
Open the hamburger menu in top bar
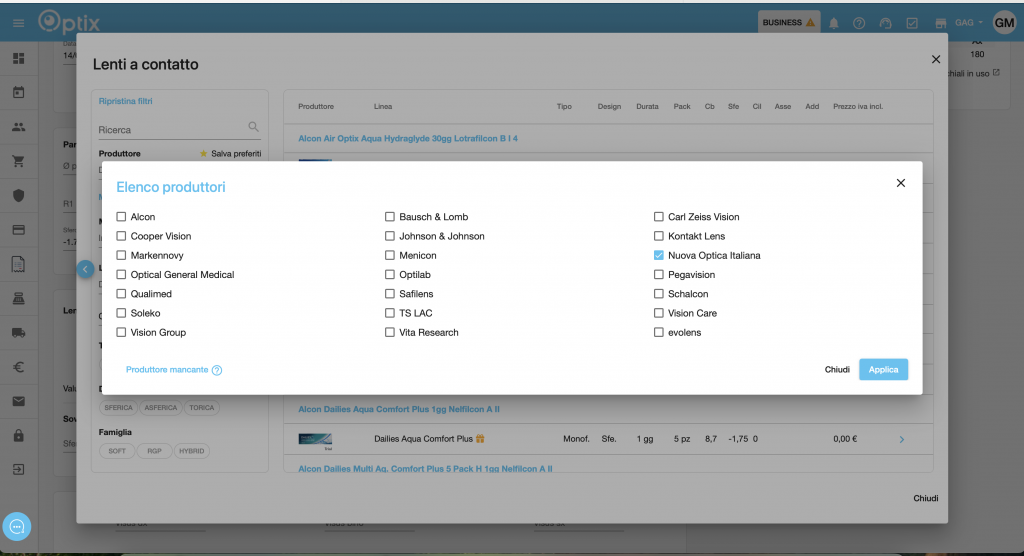tap(18, 22)
